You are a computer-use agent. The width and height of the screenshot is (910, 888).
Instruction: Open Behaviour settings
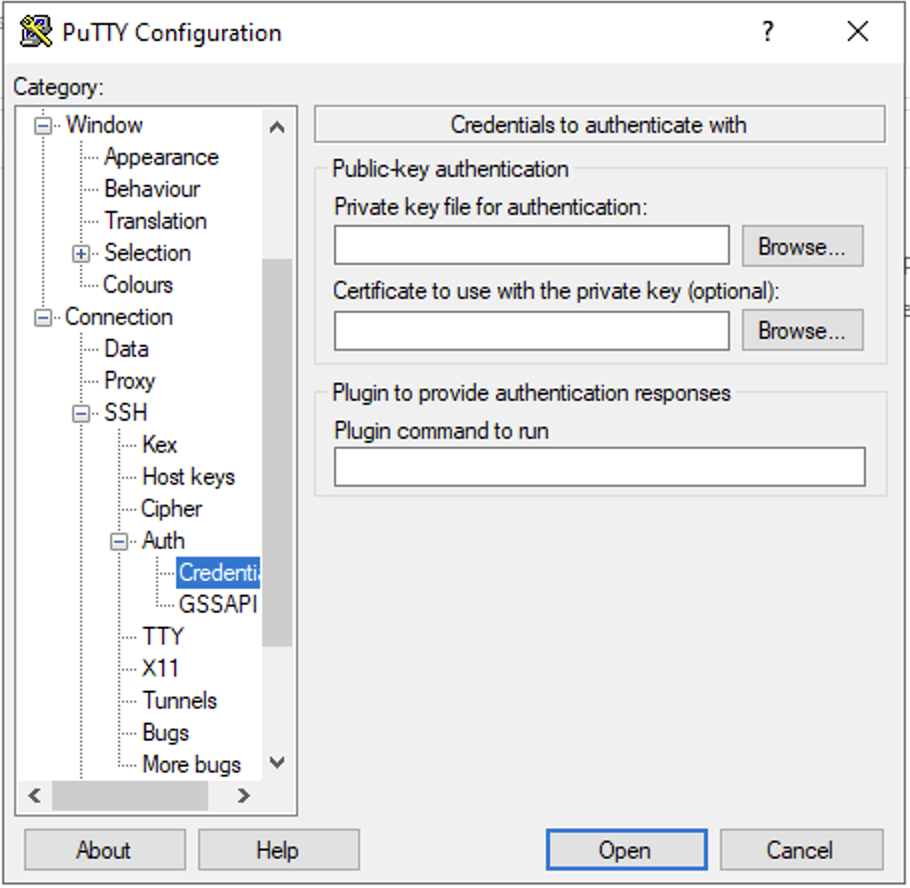152,189
